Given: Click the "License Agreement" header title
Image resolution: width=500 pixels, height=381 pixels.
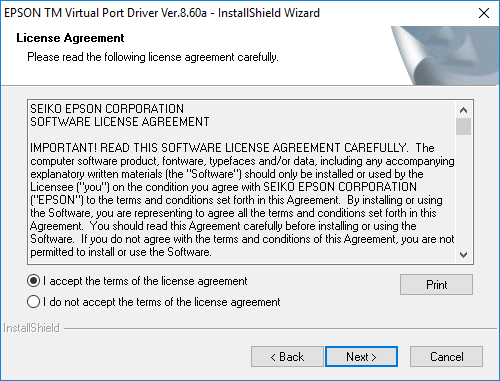Looking at the screenshot, I should click(70, 38).
